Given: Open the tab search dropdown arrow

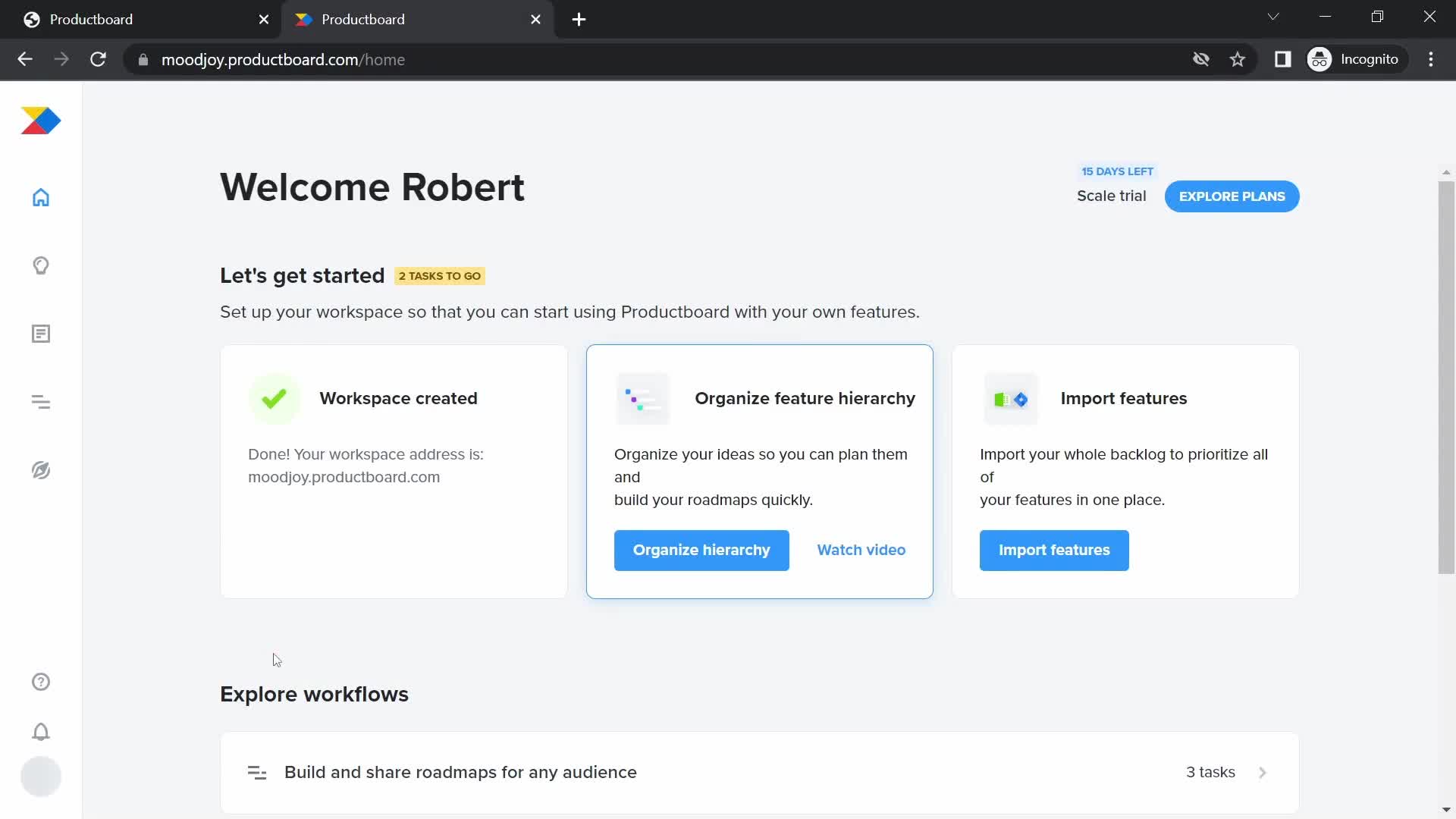Looking at the screenshot, I should tap(1273, 17).
